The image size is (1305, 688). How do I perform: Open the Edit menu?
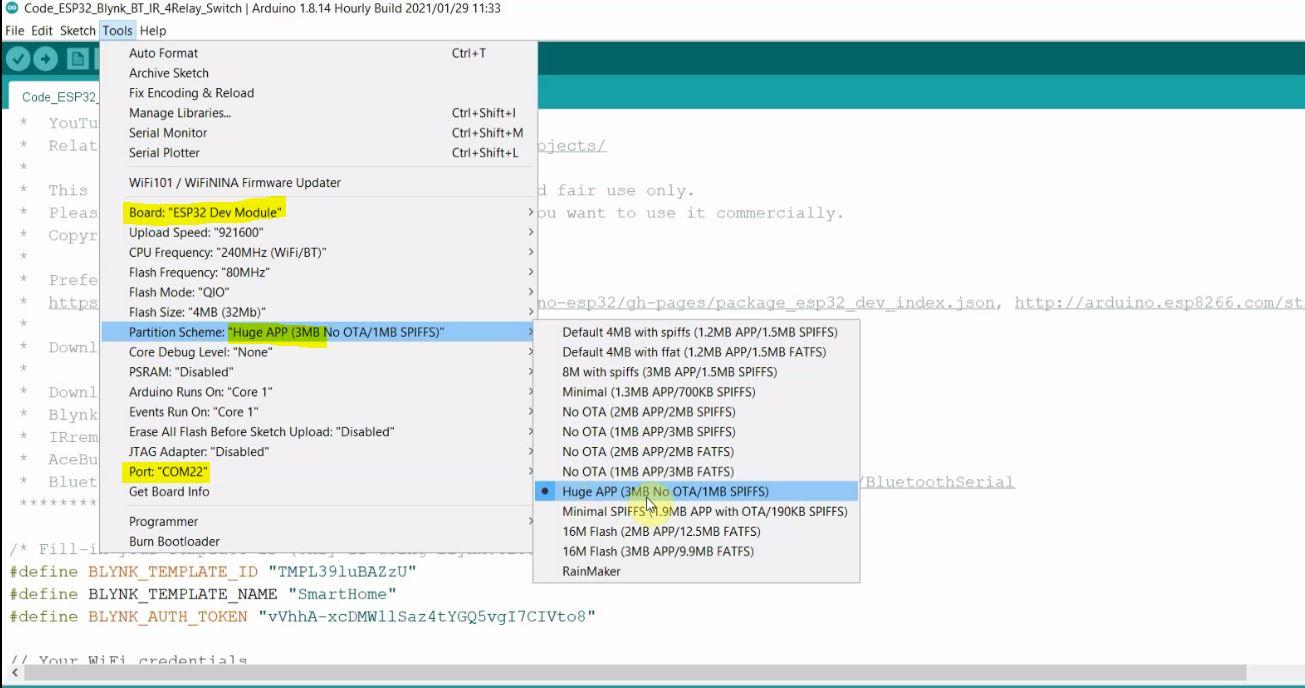tap(42, 30)
